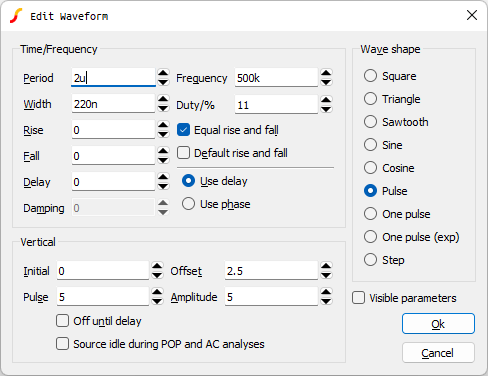Select the Use phase radio option
488x376 pixels.
188,204
